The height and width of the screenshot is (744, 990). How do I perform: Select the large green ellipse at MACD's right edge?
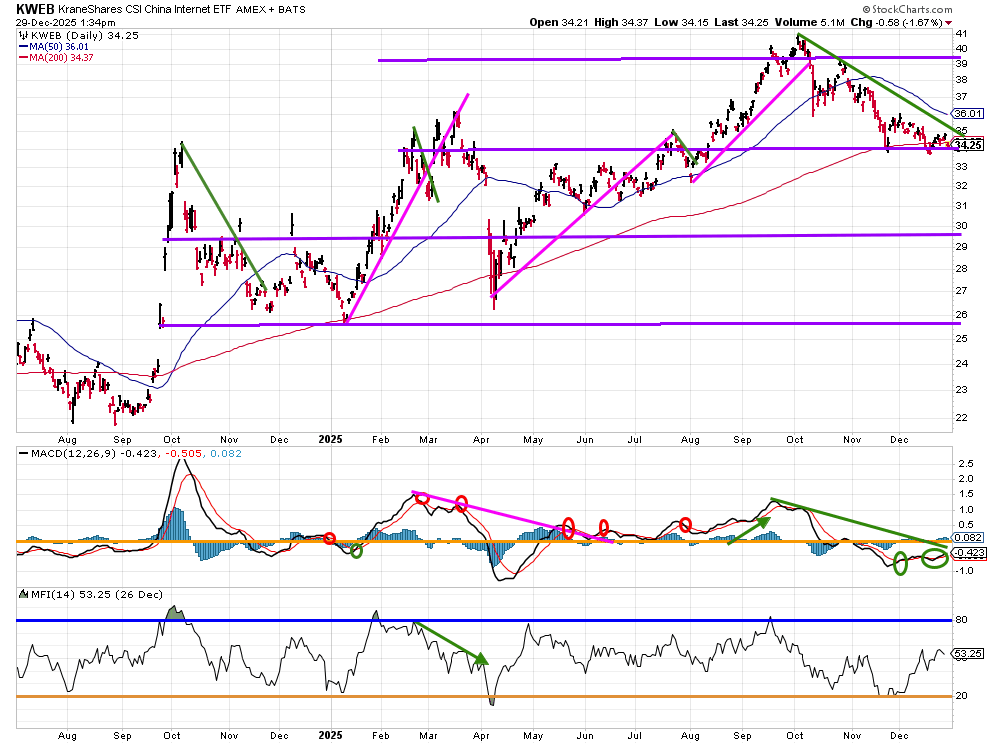(934, 558)
